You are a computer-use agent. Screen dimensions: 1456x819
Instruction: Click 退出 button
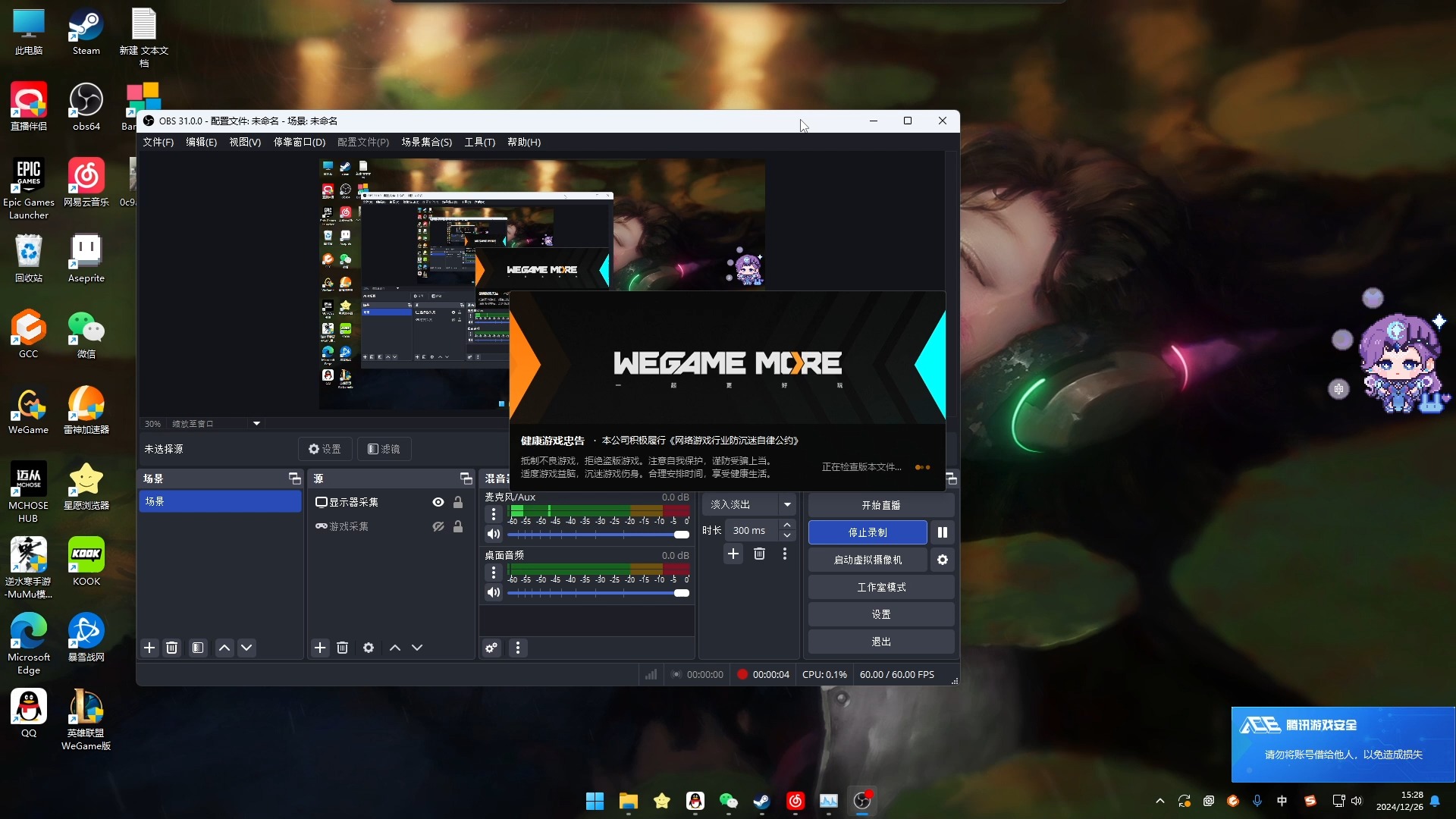click(881, 642)
